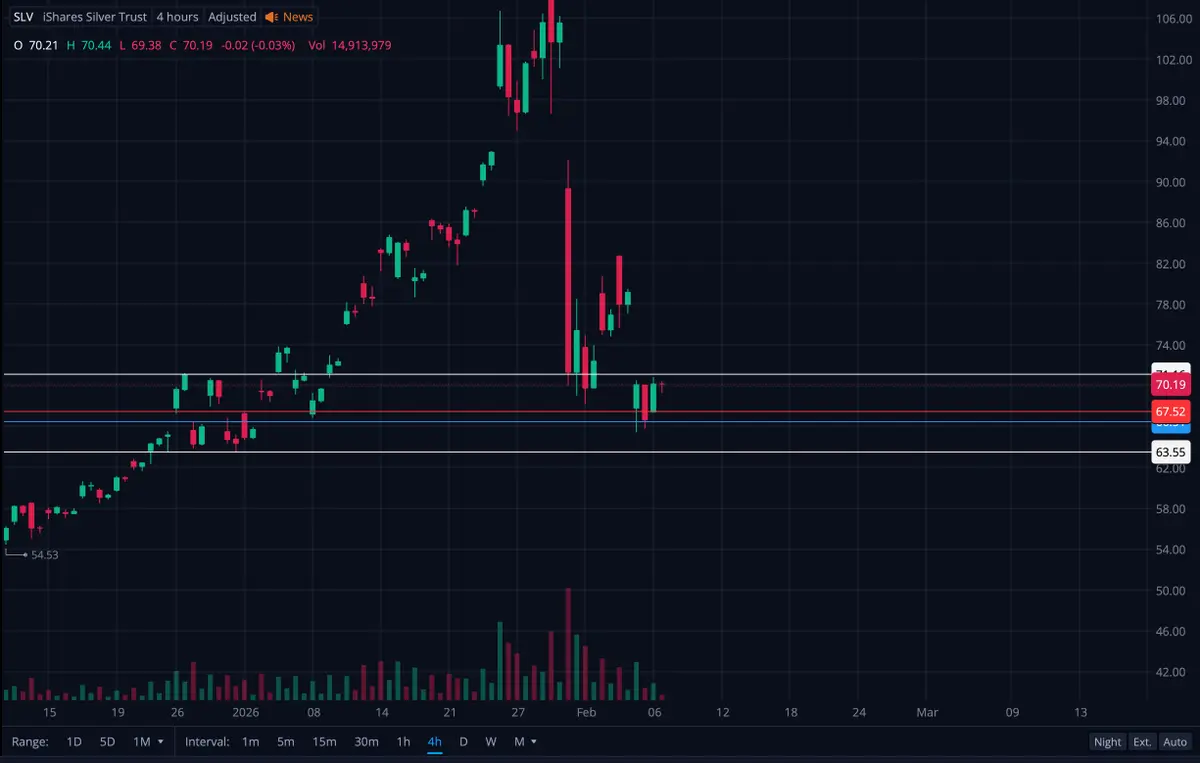Select the 1h interval
Viewport: 1200px width, 763px height.
pos(403,742)
